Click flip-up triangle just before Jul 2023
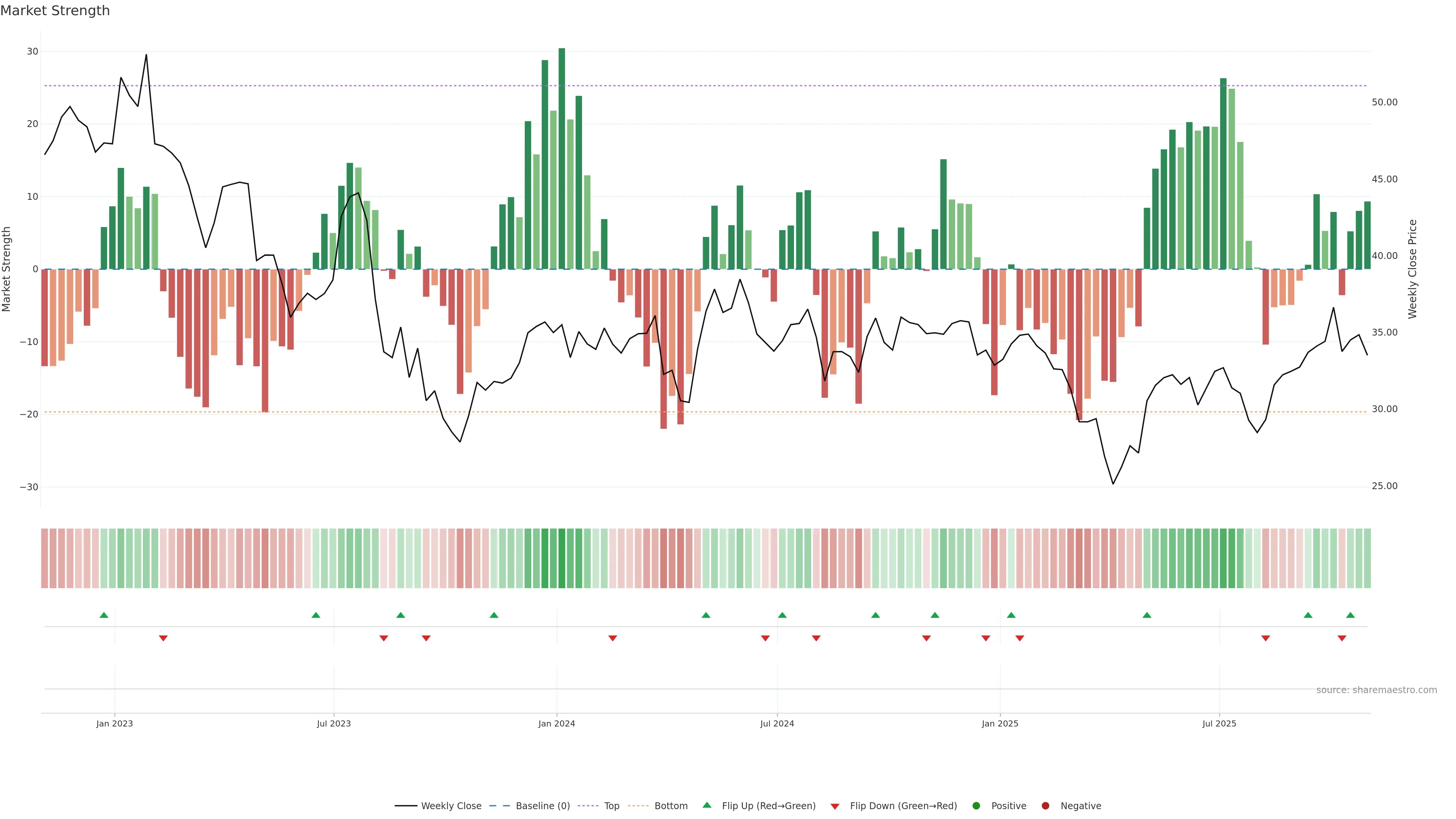The image size is (1456, 819). tap(316, 615)
